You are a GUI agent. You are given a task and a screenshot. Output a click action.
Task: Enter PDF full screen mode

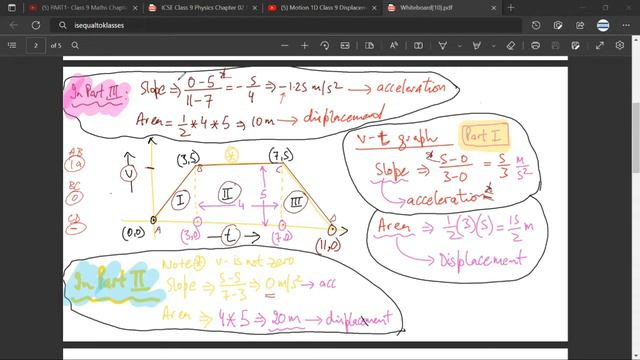pyautogui.click(x=600, y=45)
